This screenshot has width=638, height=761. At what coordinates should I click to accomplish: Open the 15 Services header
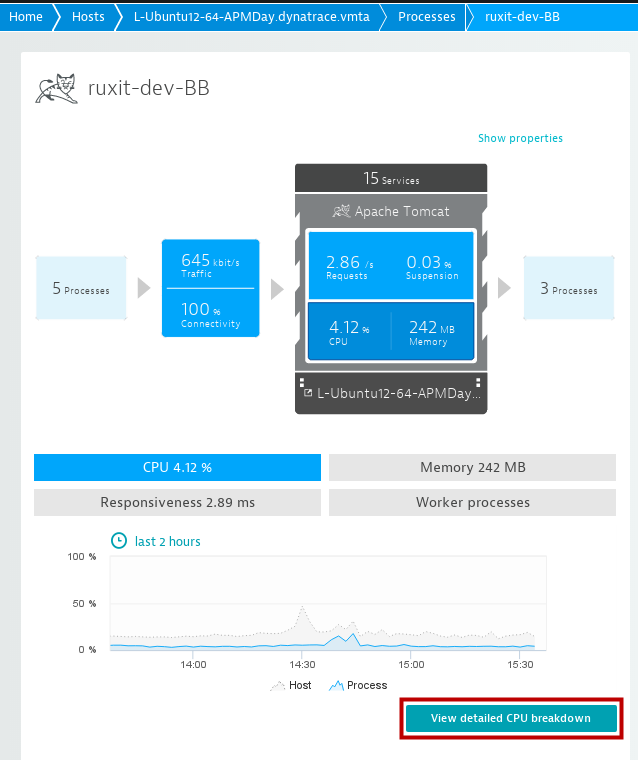pos(391,178)
